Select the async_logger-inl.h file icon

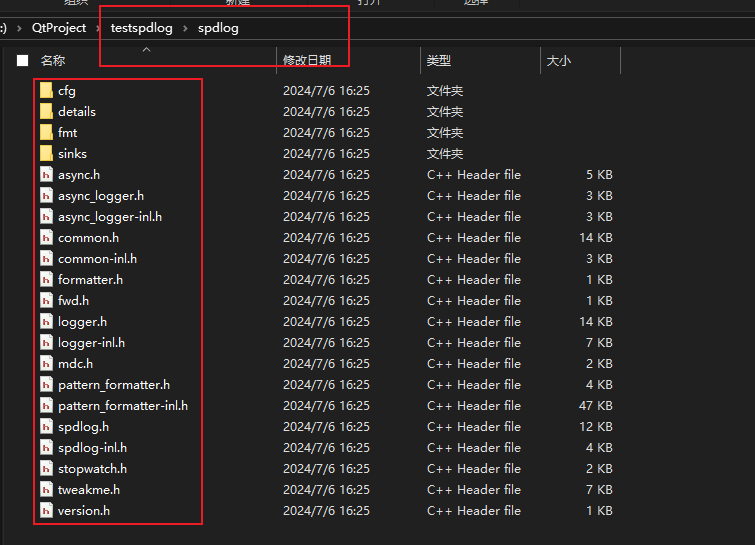pyautogui.click(x=46, y=217)
